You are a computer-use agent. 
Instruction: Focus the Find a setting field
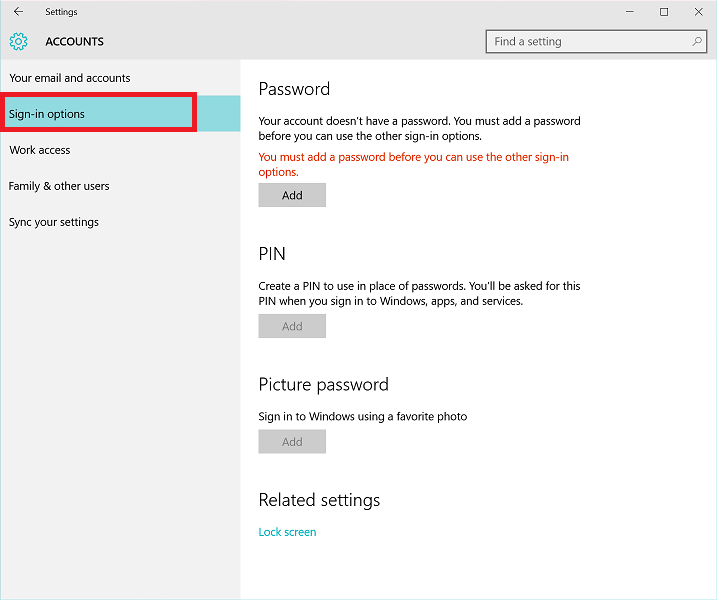click(x=596, y=42)
